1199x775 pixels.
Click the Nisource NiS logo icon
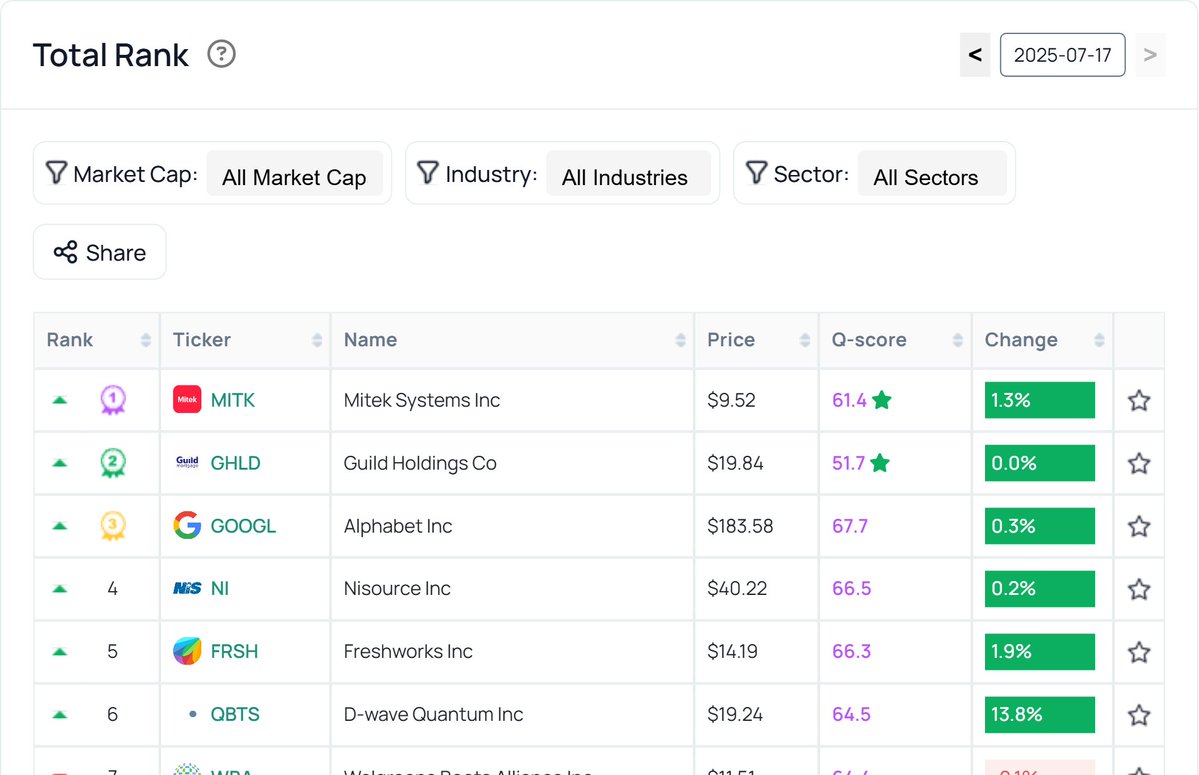(187, 589)
